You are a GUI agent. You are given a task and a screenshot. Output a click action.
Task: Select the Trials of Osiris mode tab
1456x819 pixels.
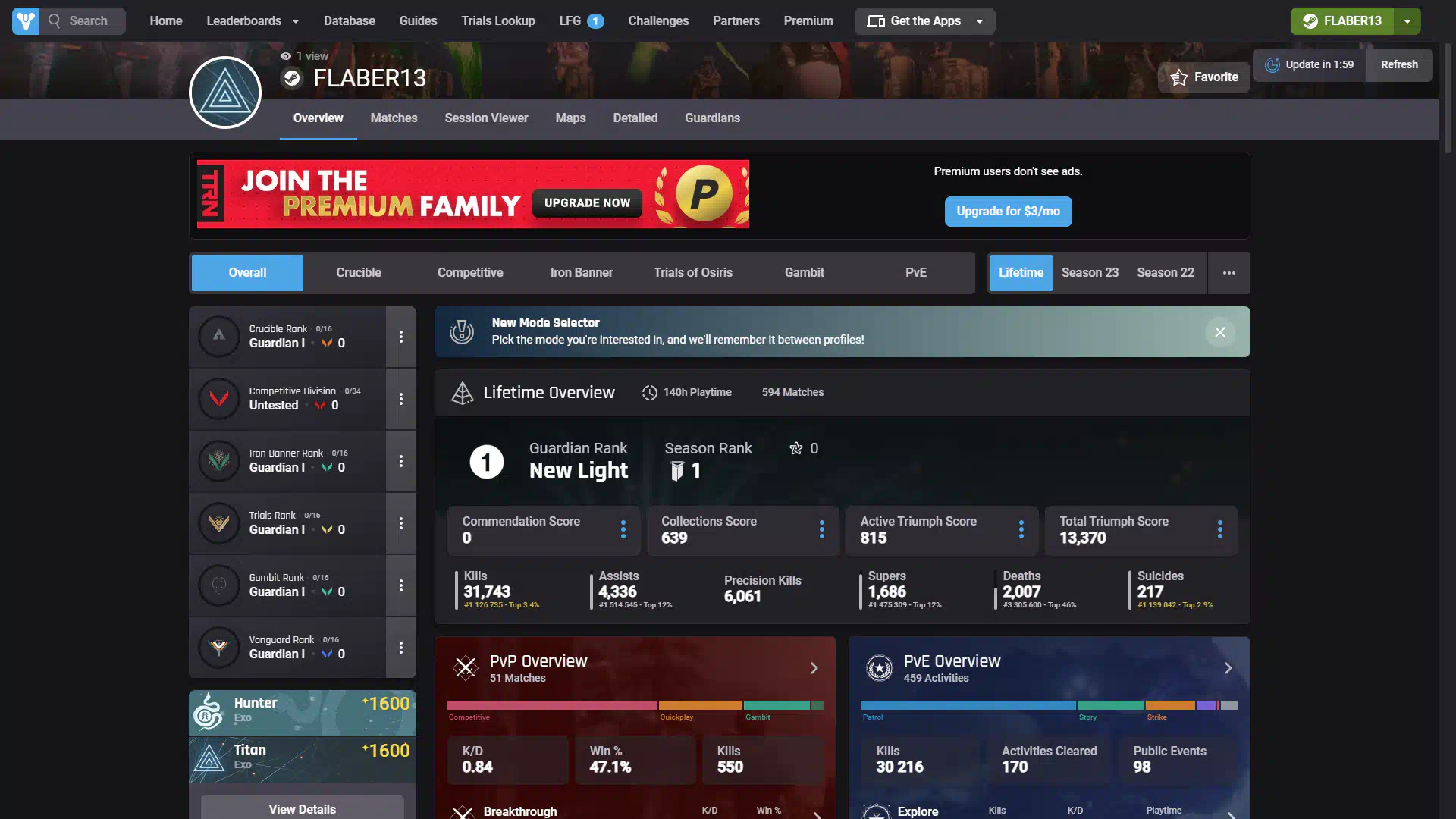click(693, 273)
